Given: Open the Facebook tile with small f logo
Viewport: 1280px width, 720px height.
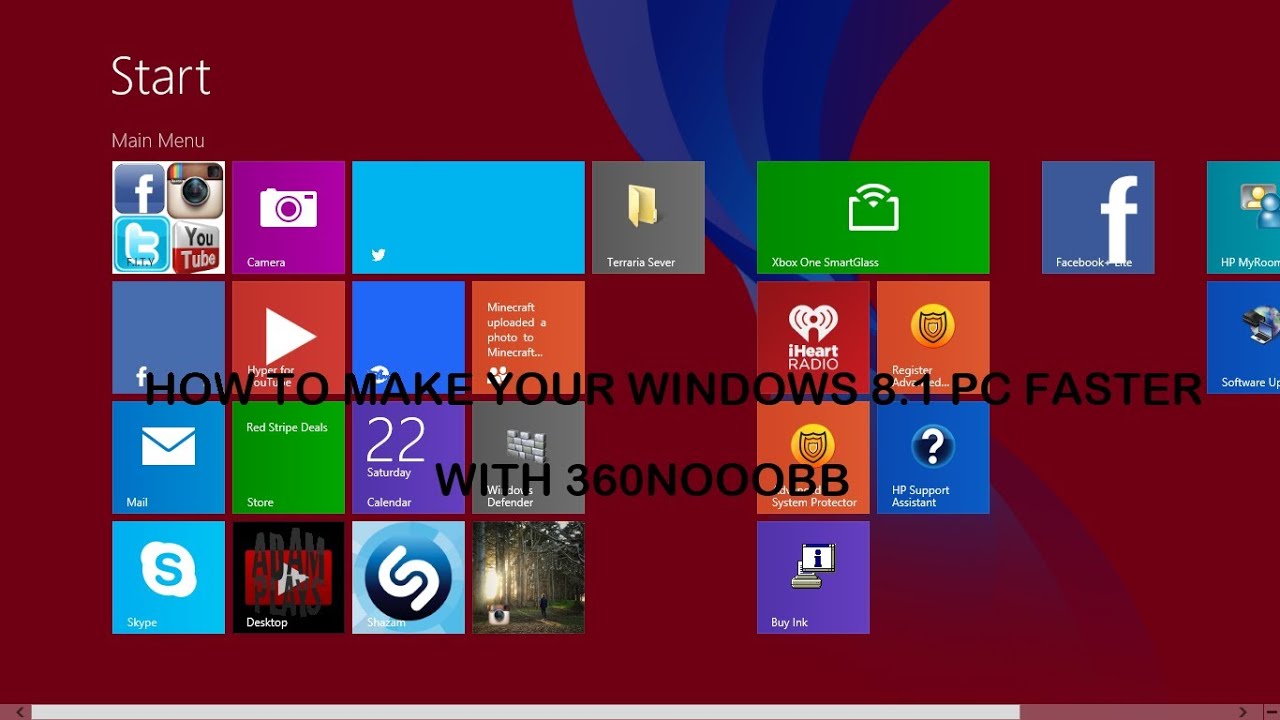Looking at the screenshot, I should 168,337.
